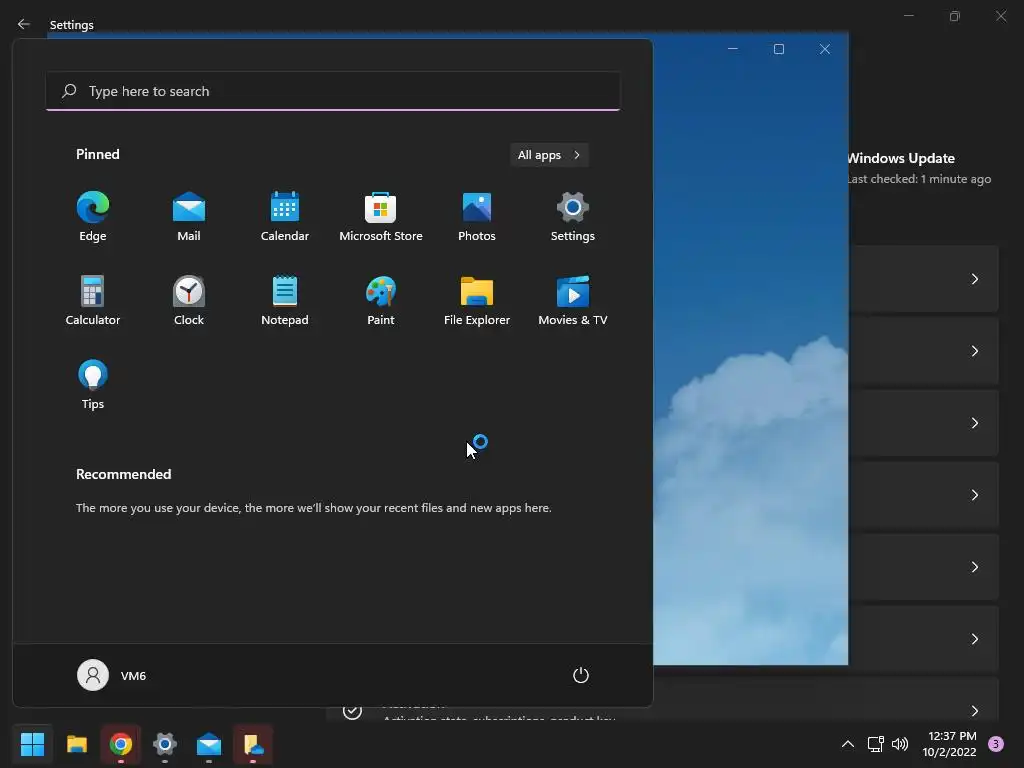Expand first Settings row chevron under Windows Update
The height and width of the screenshot is (768, 1024).
(974, 279)
